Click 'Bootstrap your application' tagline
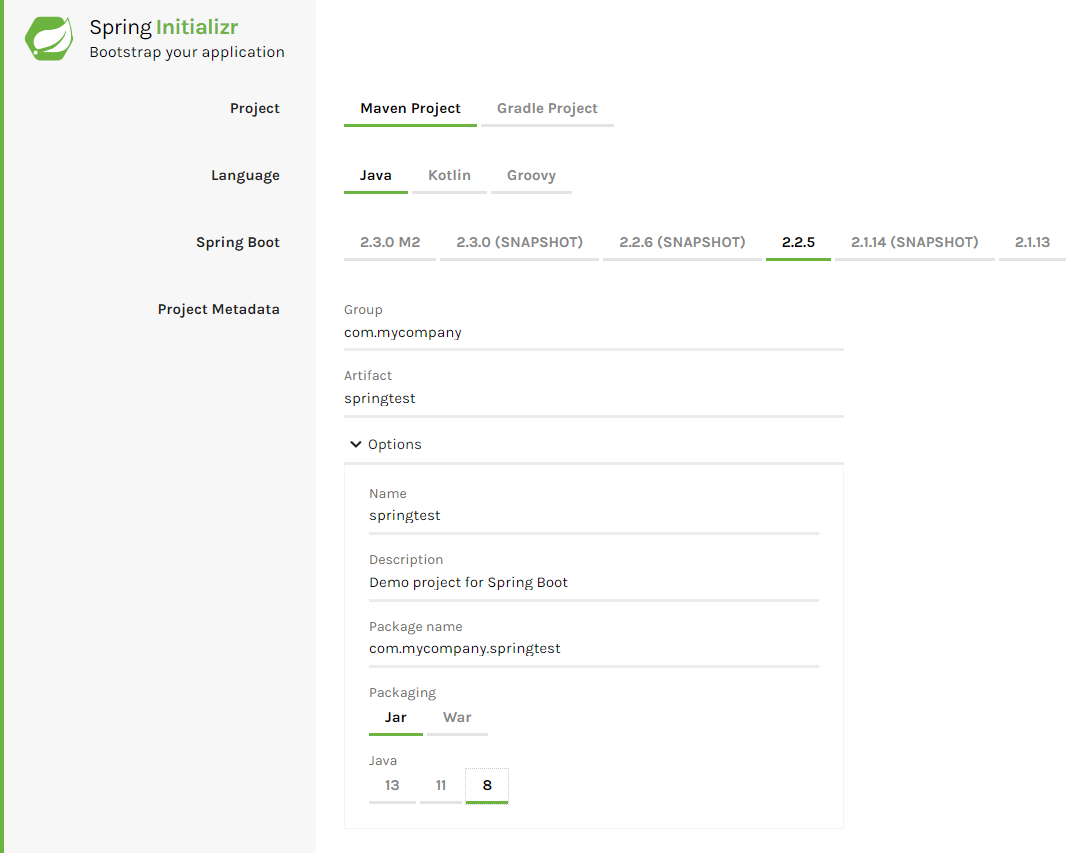The image size is (1081, 853). (x=187, y=52)
